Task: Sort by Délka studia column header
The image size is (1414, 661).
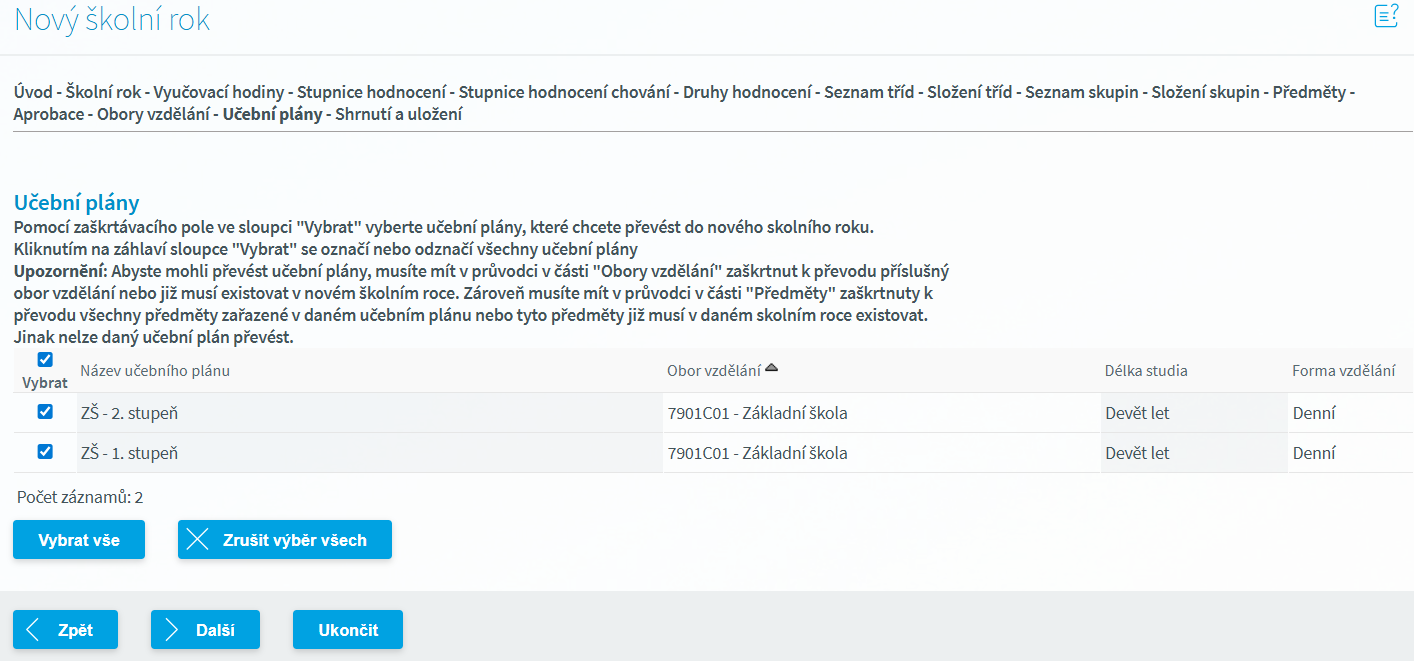Action: pos(1146,371)
